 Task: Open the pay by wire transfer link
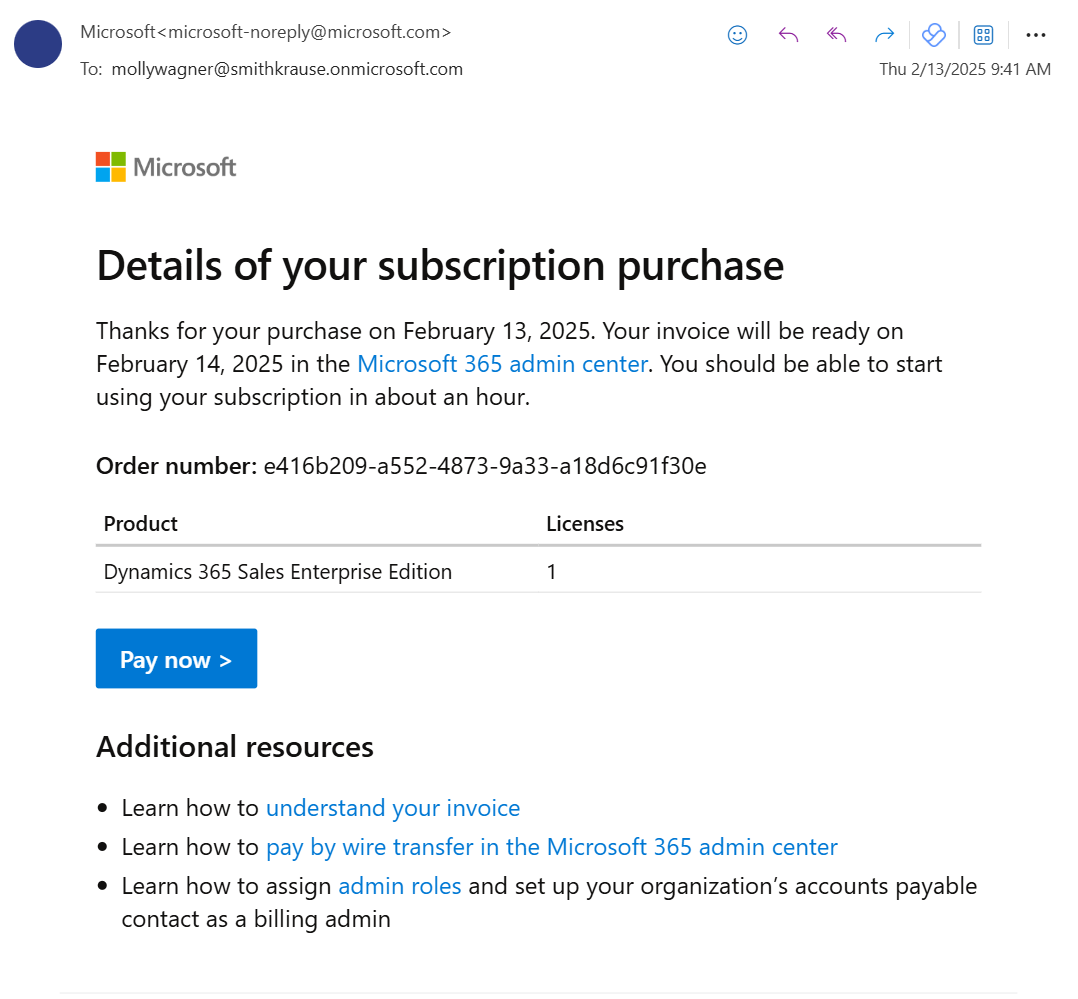[551, 847]
